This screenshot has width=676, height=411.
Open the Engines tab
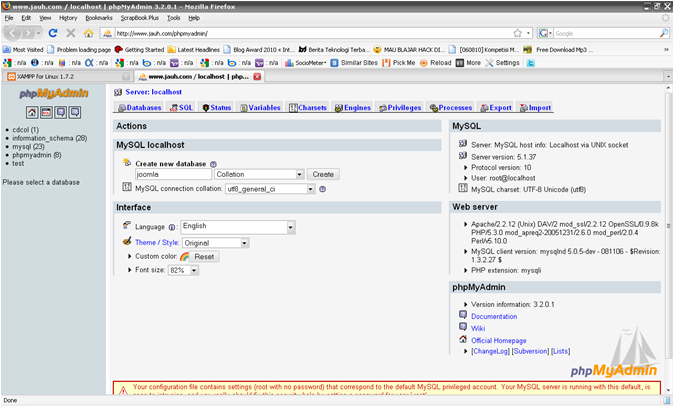(x=353, y=108)
